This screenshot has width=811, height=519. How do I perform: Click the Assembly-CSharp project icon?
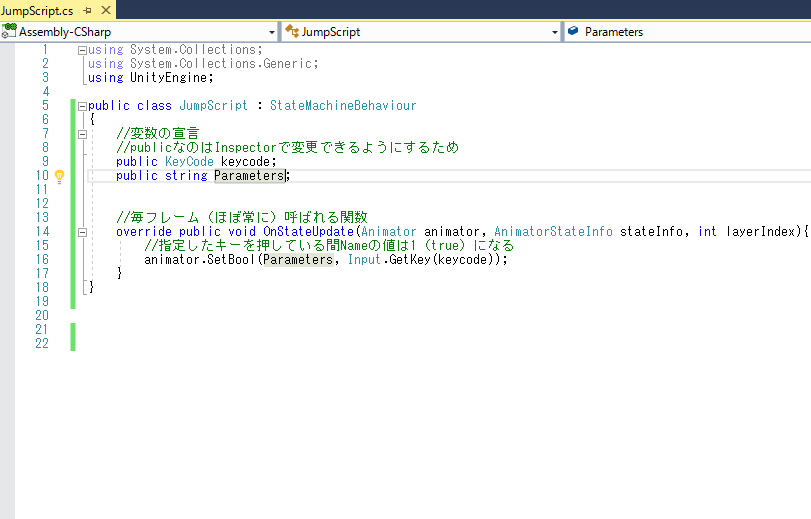tap(8, 31)
